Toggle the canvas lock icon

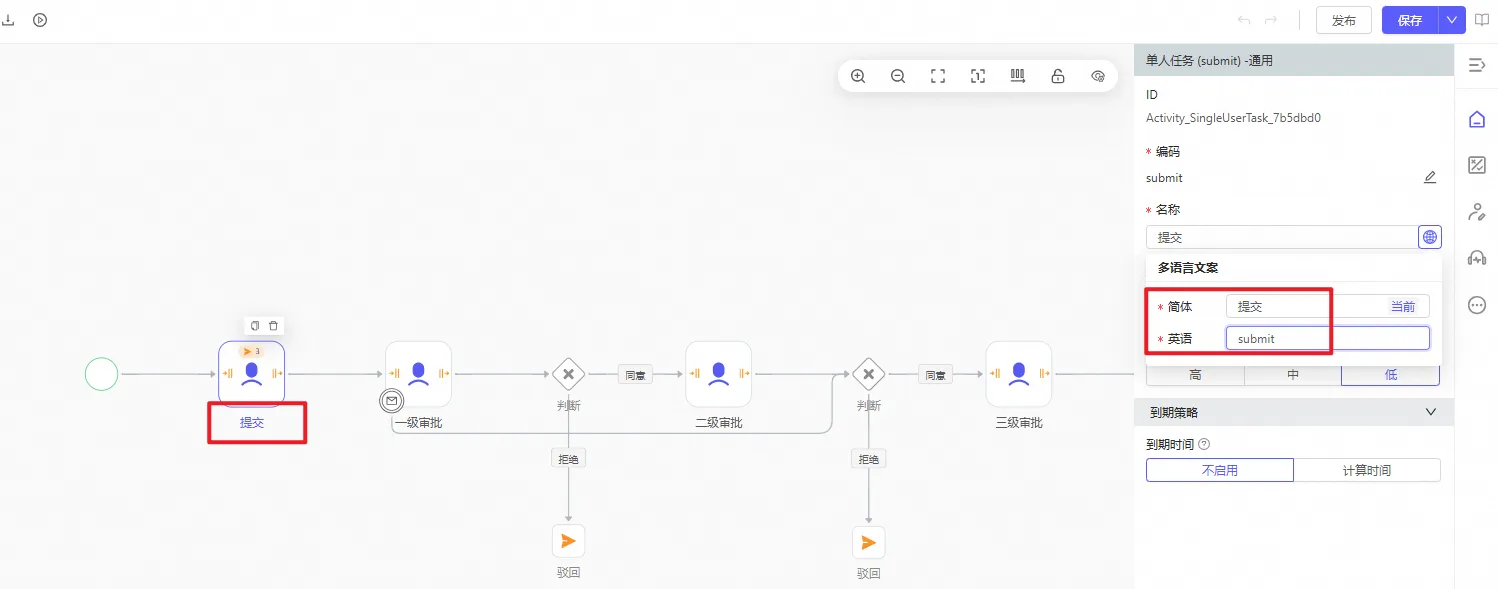pos(1058,76)
